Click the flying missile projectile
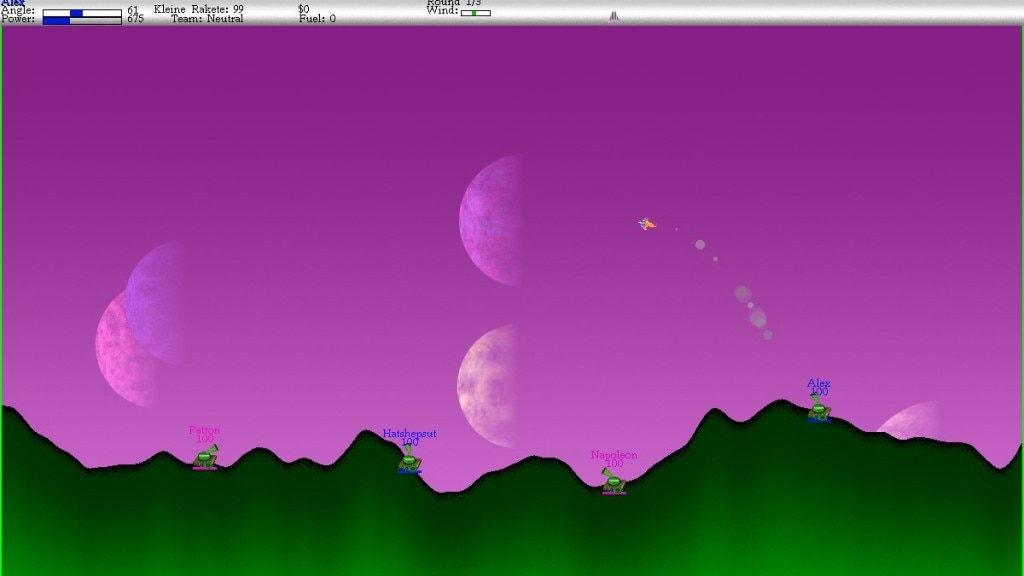This screenshot has width=1024, height=576. click(x=647, y=224)
